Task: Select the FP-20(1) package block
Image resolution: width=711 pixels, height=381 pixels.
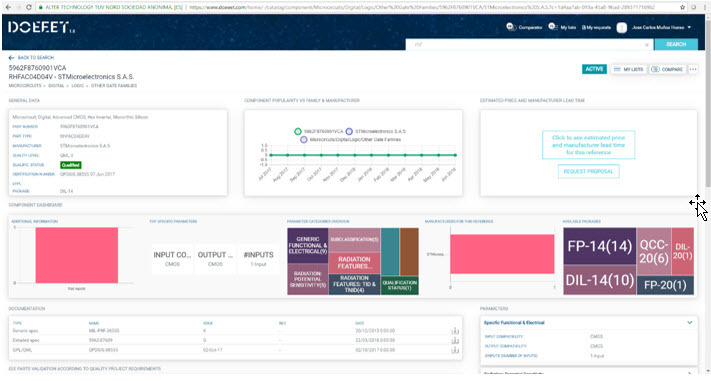Action: click(665, 285)
